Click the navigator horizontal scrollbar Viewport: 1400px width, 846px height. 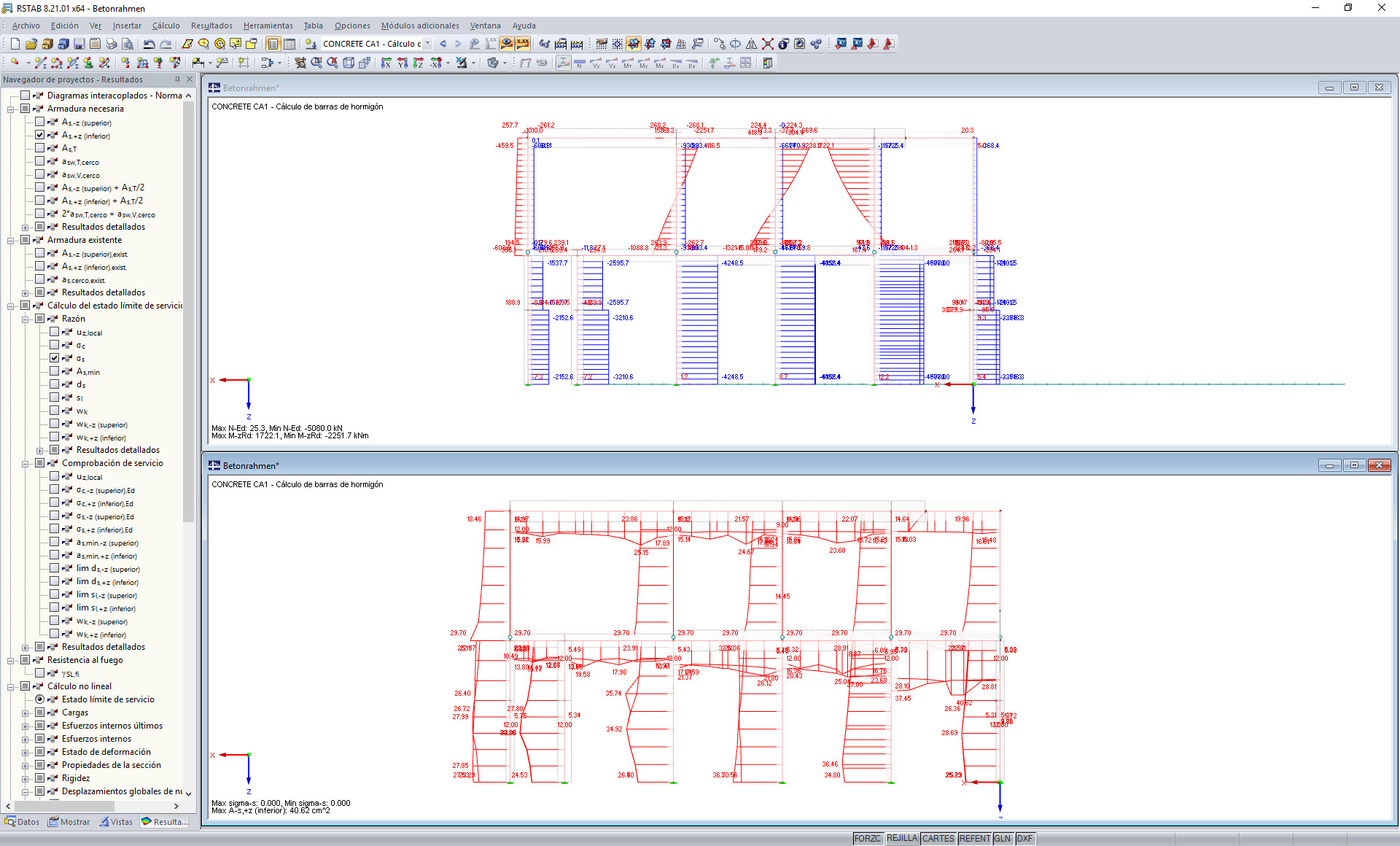[x=66, y=806]
